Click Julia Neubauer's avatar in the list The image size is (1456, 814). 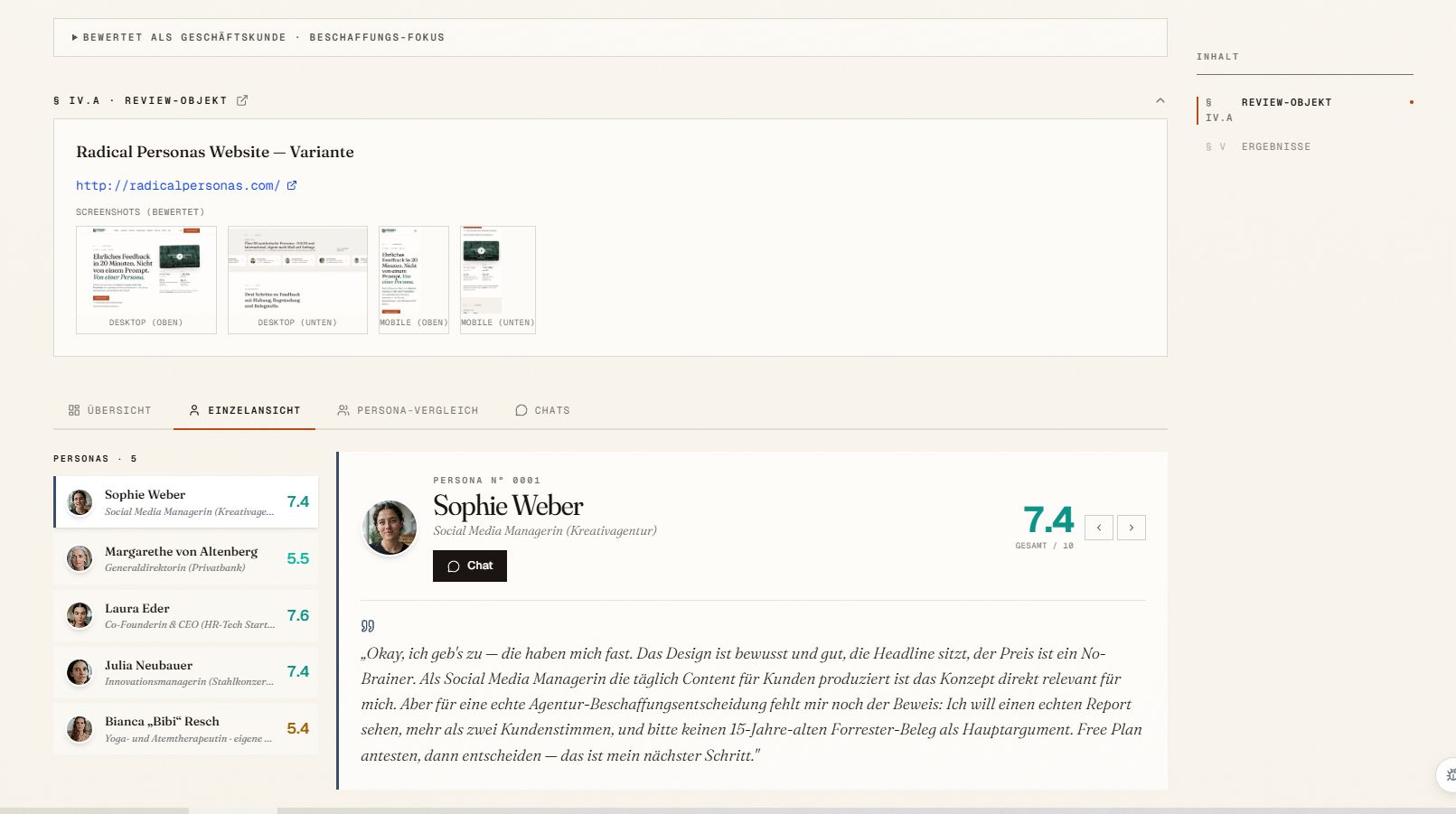(80, 672)
